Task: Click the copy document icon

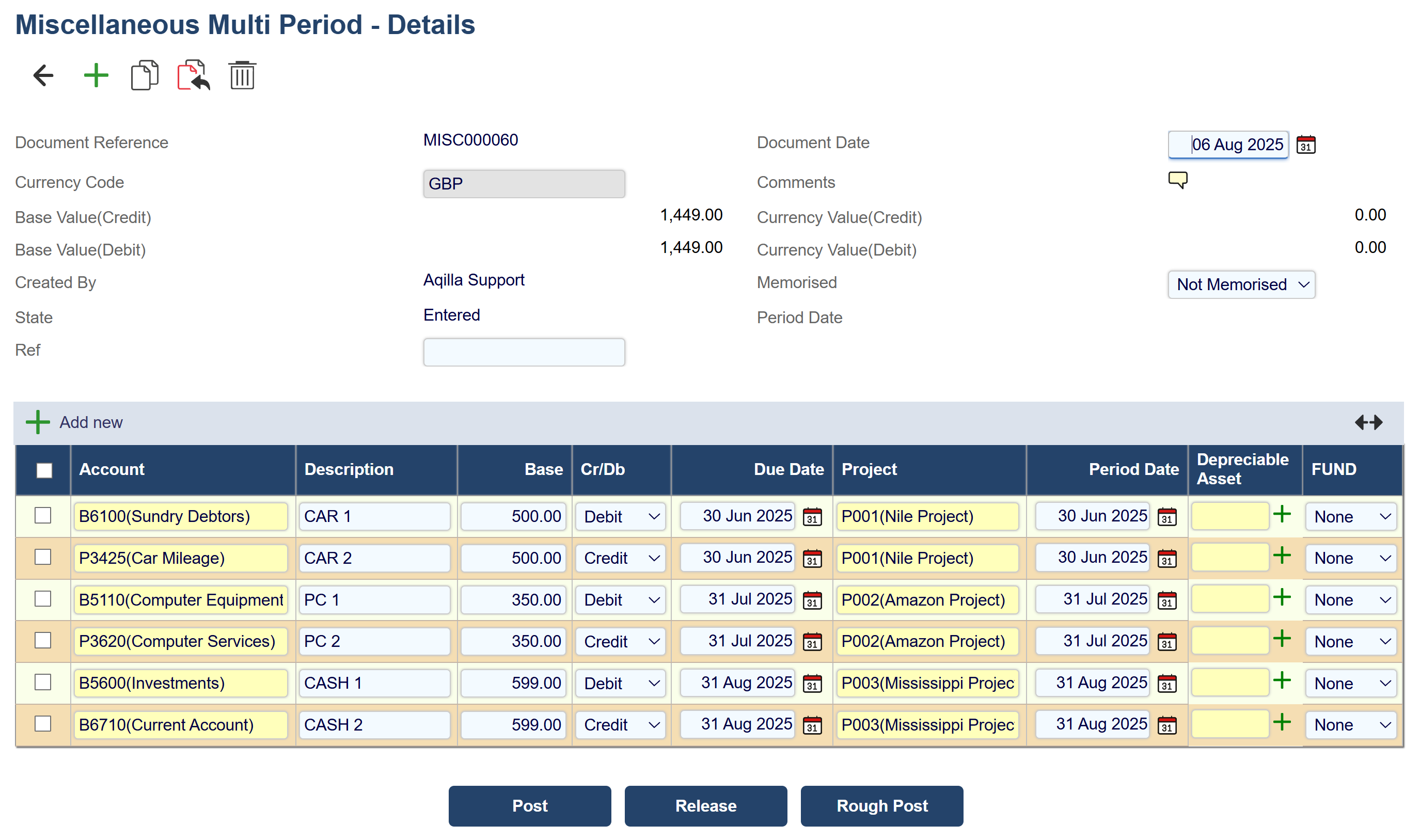Action: (x=144, y=75)
